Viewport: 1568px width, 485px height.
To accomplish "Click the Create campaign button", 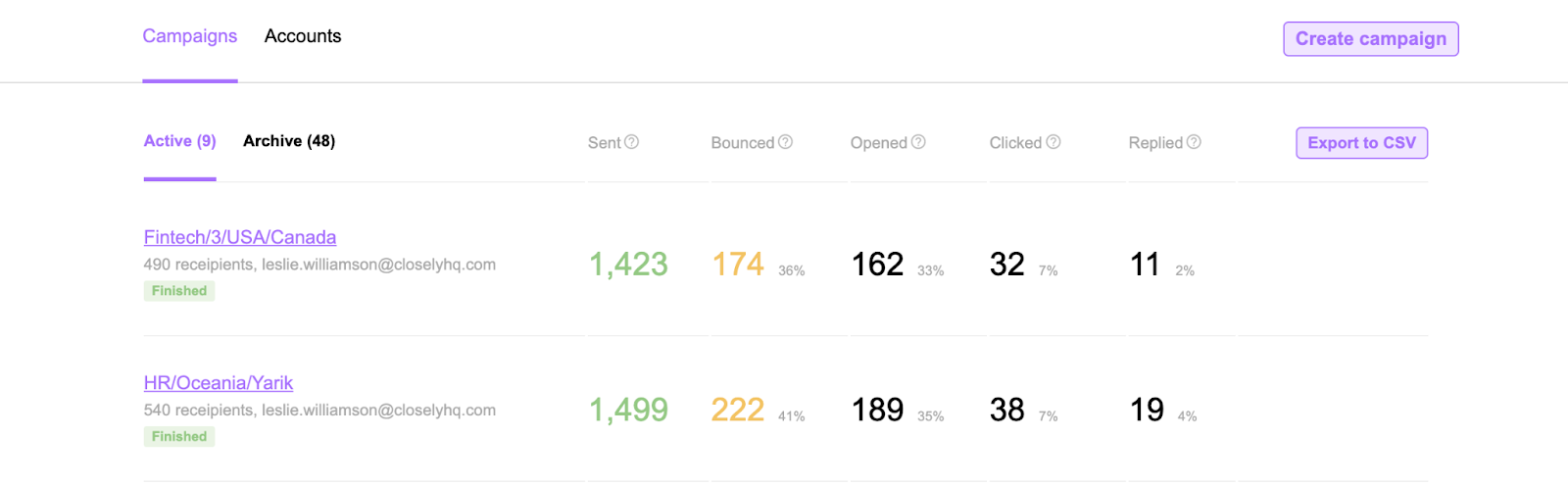I will [1371, 39].
